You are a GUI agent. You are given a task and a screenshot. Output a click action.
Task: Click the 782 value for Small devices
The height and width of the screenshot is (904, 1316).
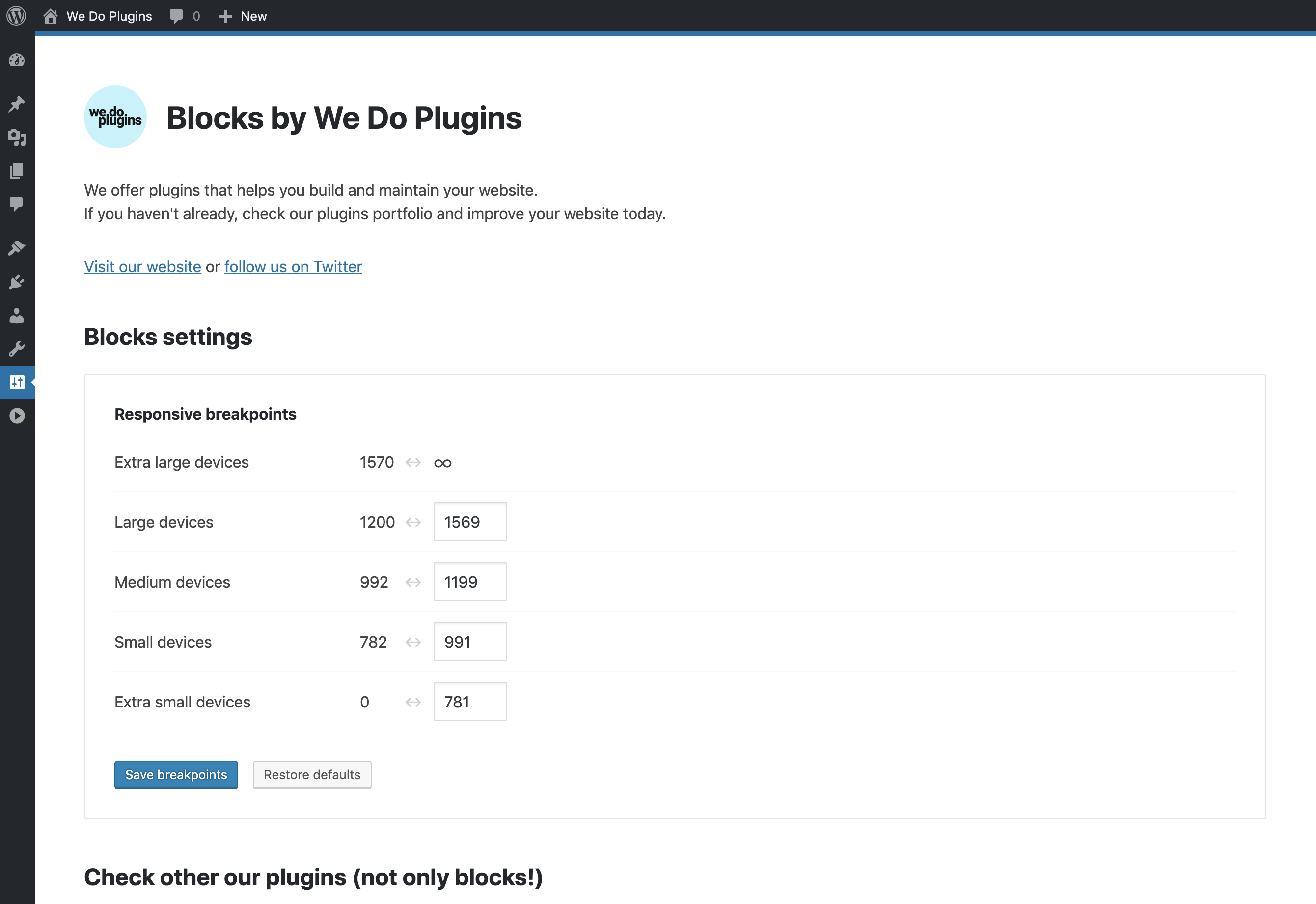[x=373, y=642]
